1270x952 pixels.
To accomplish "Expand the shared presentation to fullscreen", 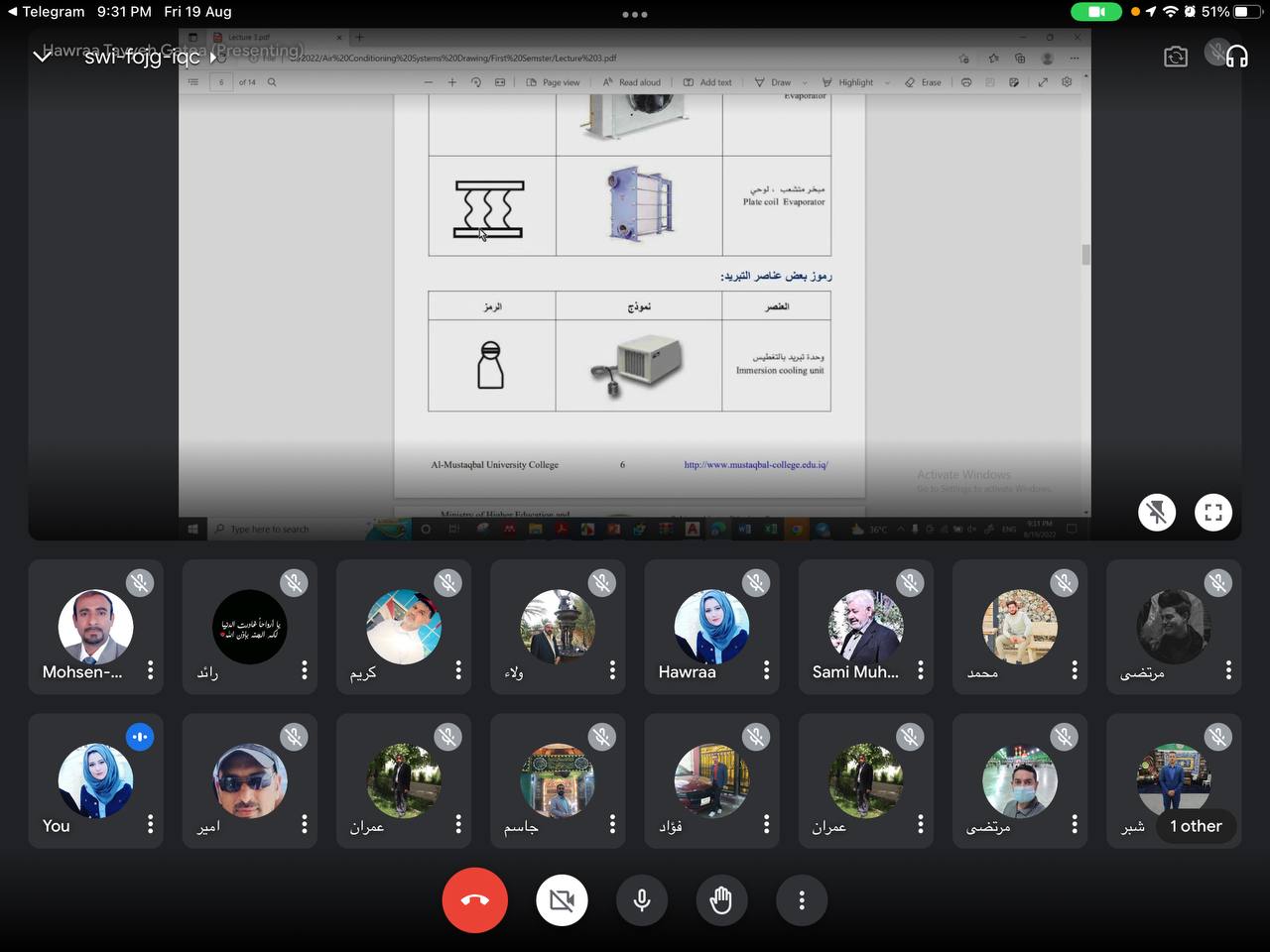I will pyautogui.click(x=1212, y=512).
